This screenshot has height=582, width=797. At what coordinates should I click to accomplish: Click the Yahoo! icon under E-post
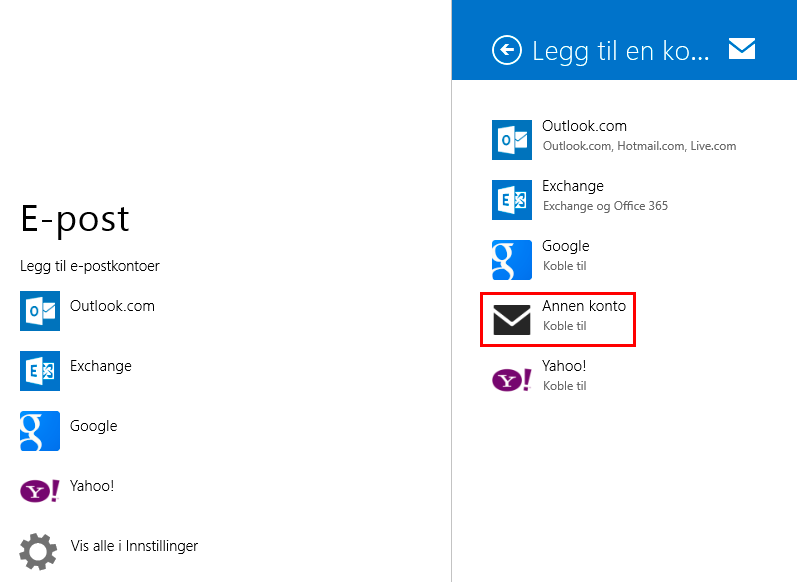pos(40,491)
